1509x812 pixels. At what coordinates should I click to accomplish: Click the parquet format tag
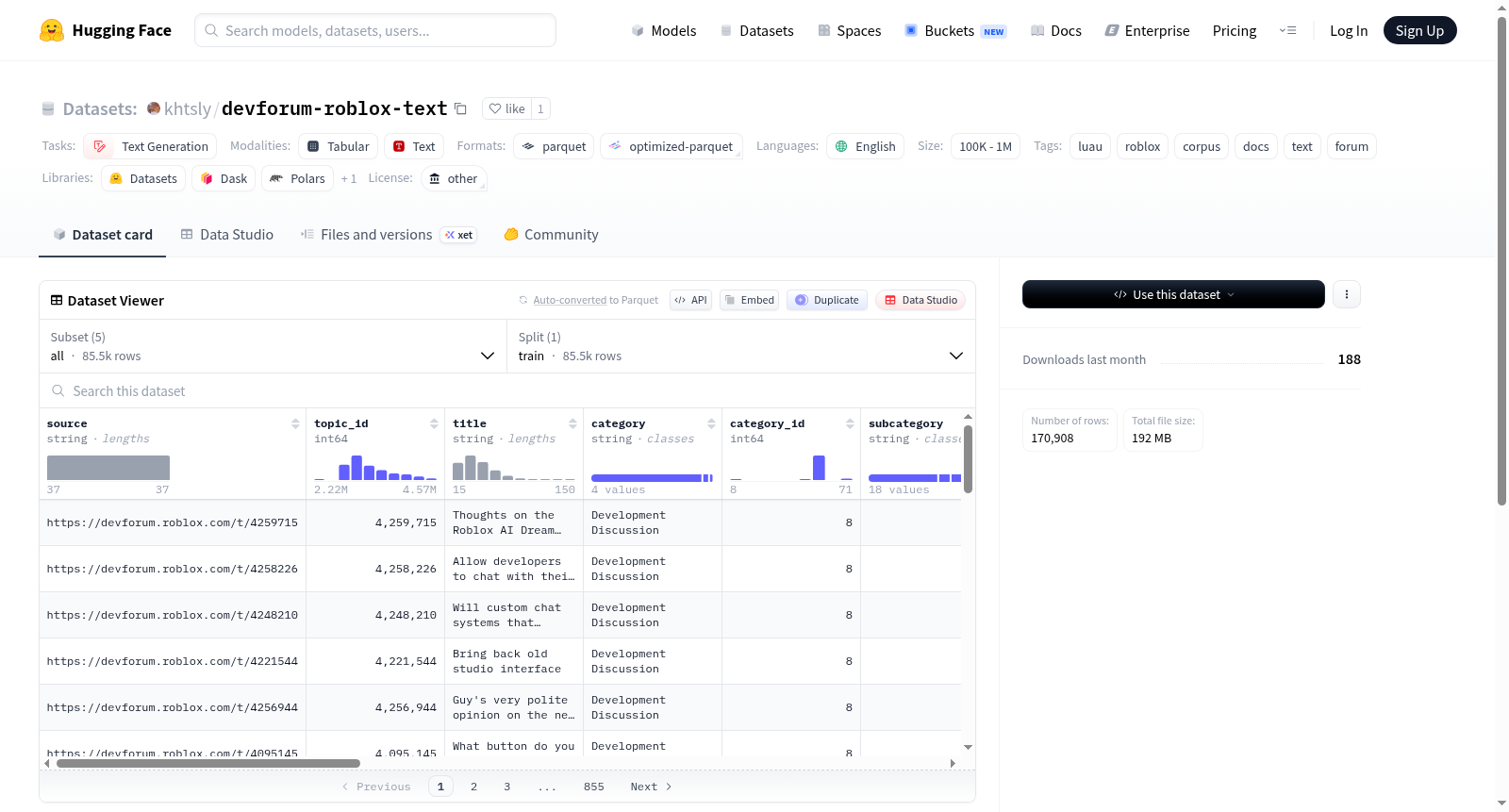pos(554,146)
